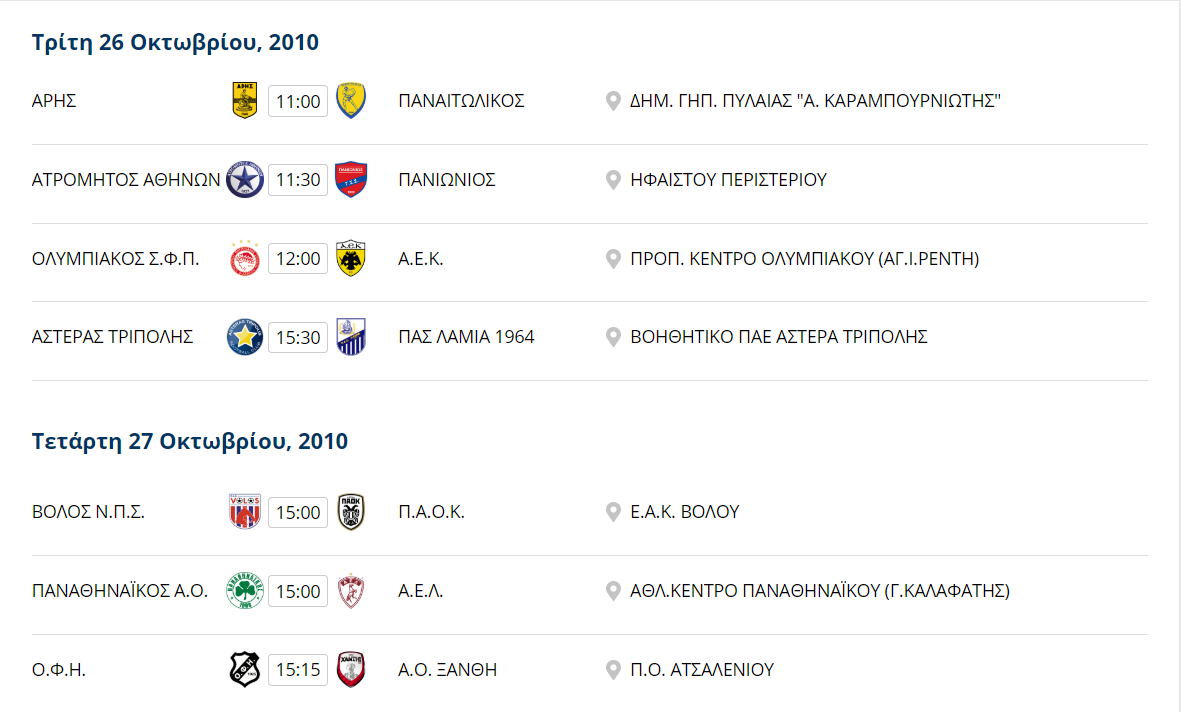Click the ΠΑΣ ΛΑΜΙΑ 1964 striped crest
Image resolution: width=1181 pixels, height=712 pixels.
[351, 337]
